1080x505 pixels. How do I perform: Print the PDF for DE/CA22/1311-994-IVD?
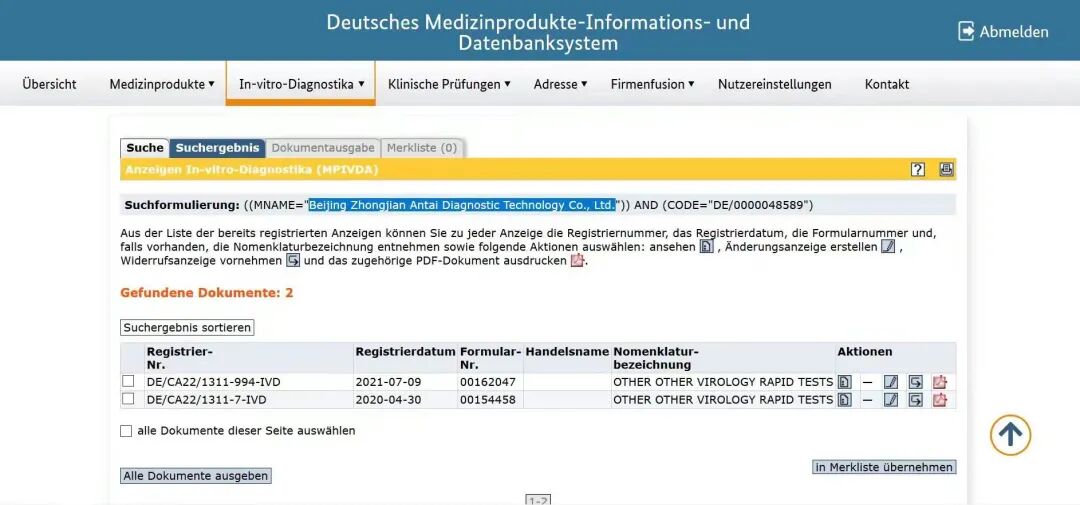click(939, 382)
